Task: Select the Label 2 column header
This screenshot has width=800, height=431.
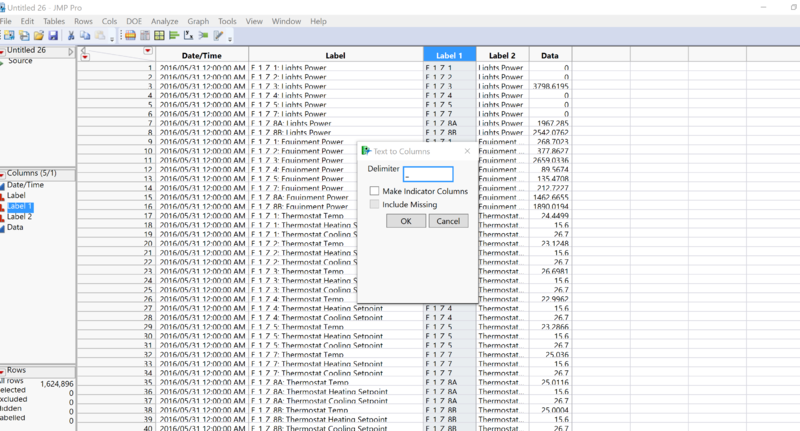Action: pos(502,55)
